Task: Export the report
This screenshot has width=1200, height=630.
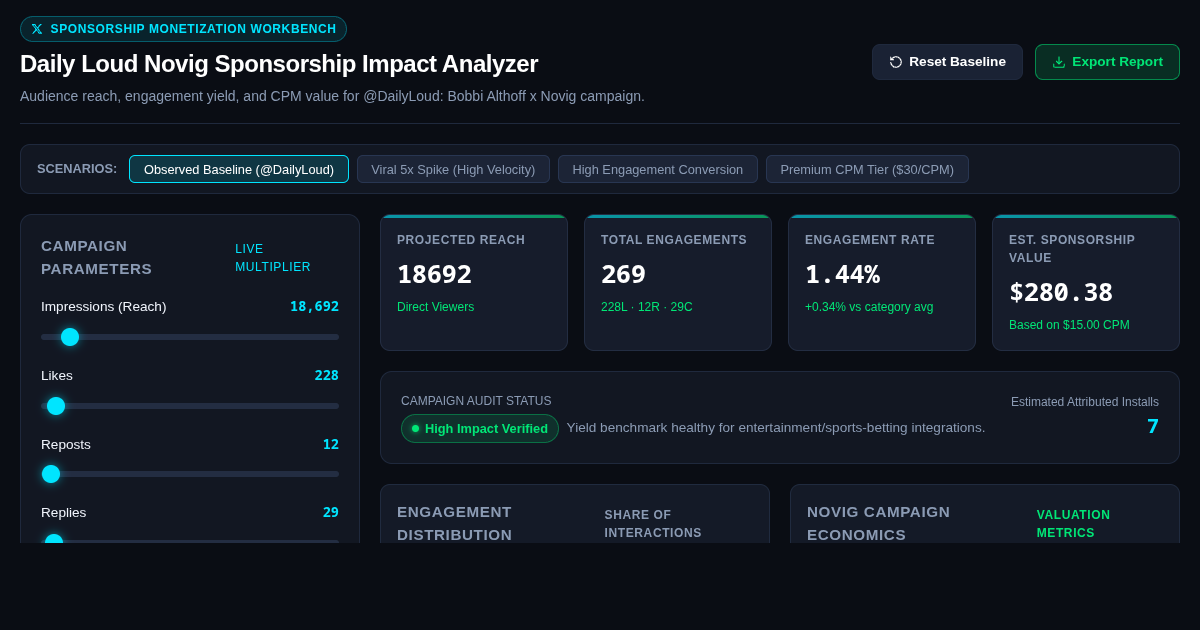Action: (1107, 62)
